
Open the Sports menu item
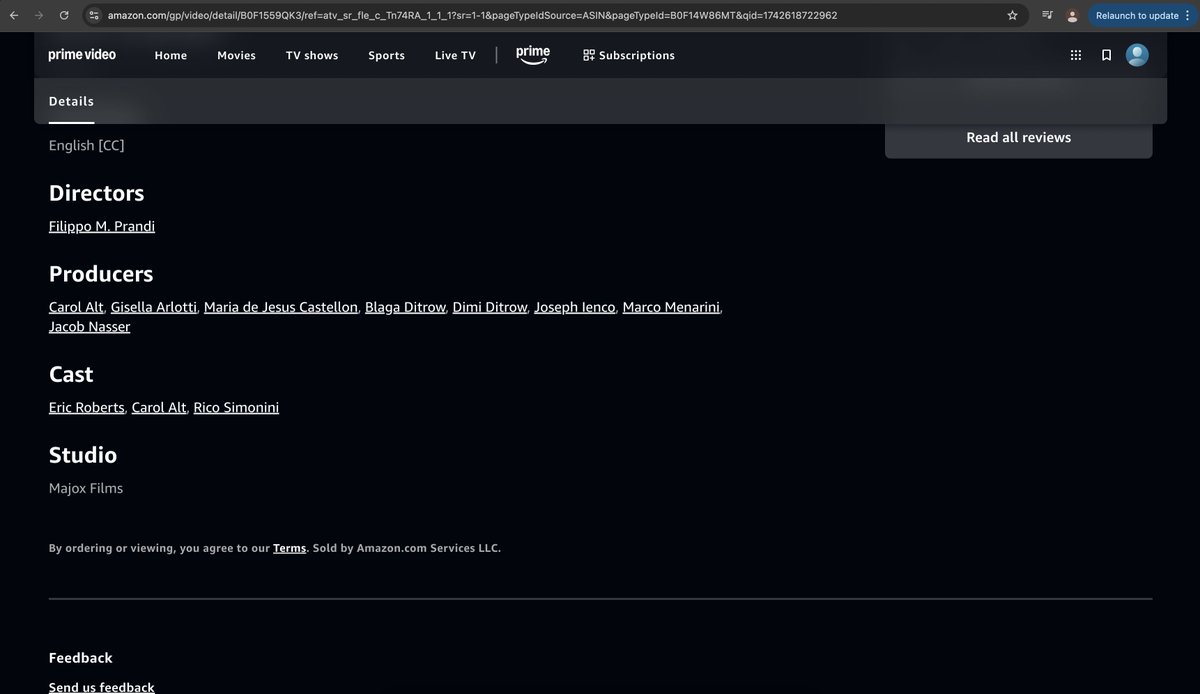(x=386, y=55)
